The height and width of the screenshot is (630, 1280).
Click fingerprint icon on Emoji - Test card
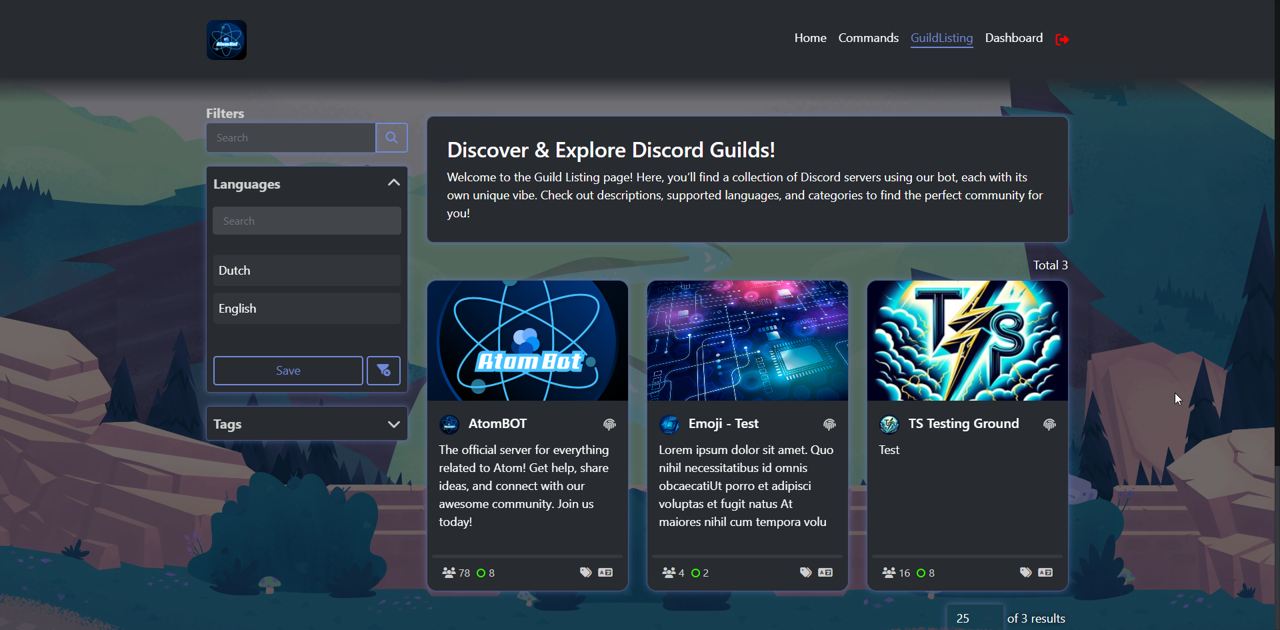pyautogui.click(x=829, y=425)
